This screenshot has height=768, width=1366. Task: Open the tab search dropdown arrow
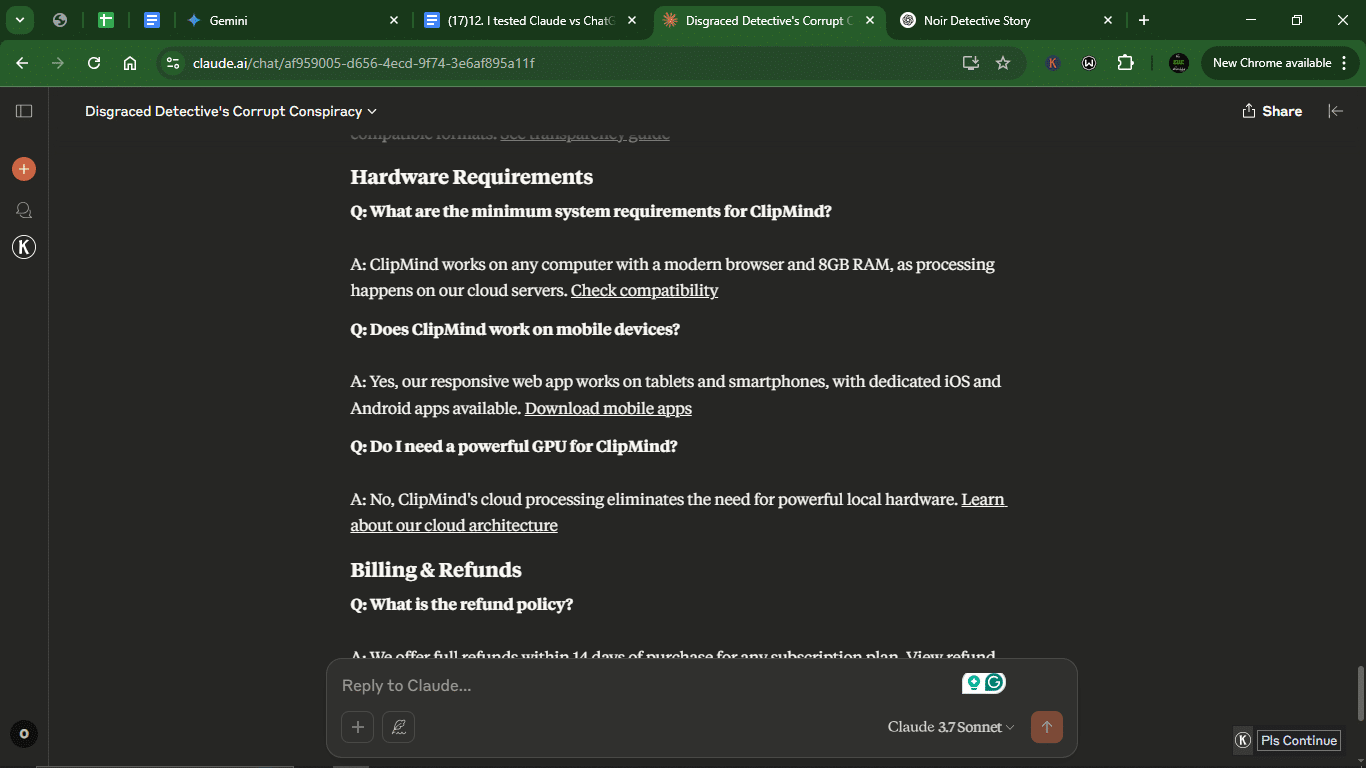coord(20,20)
